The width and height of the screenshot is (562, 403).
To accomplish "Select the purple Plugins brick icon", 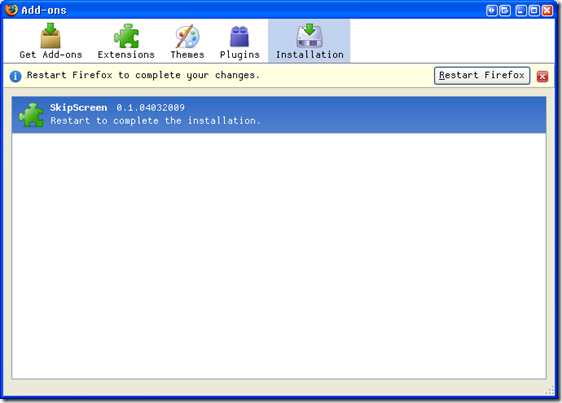I will pyautogui.click(x=239, y=36).
